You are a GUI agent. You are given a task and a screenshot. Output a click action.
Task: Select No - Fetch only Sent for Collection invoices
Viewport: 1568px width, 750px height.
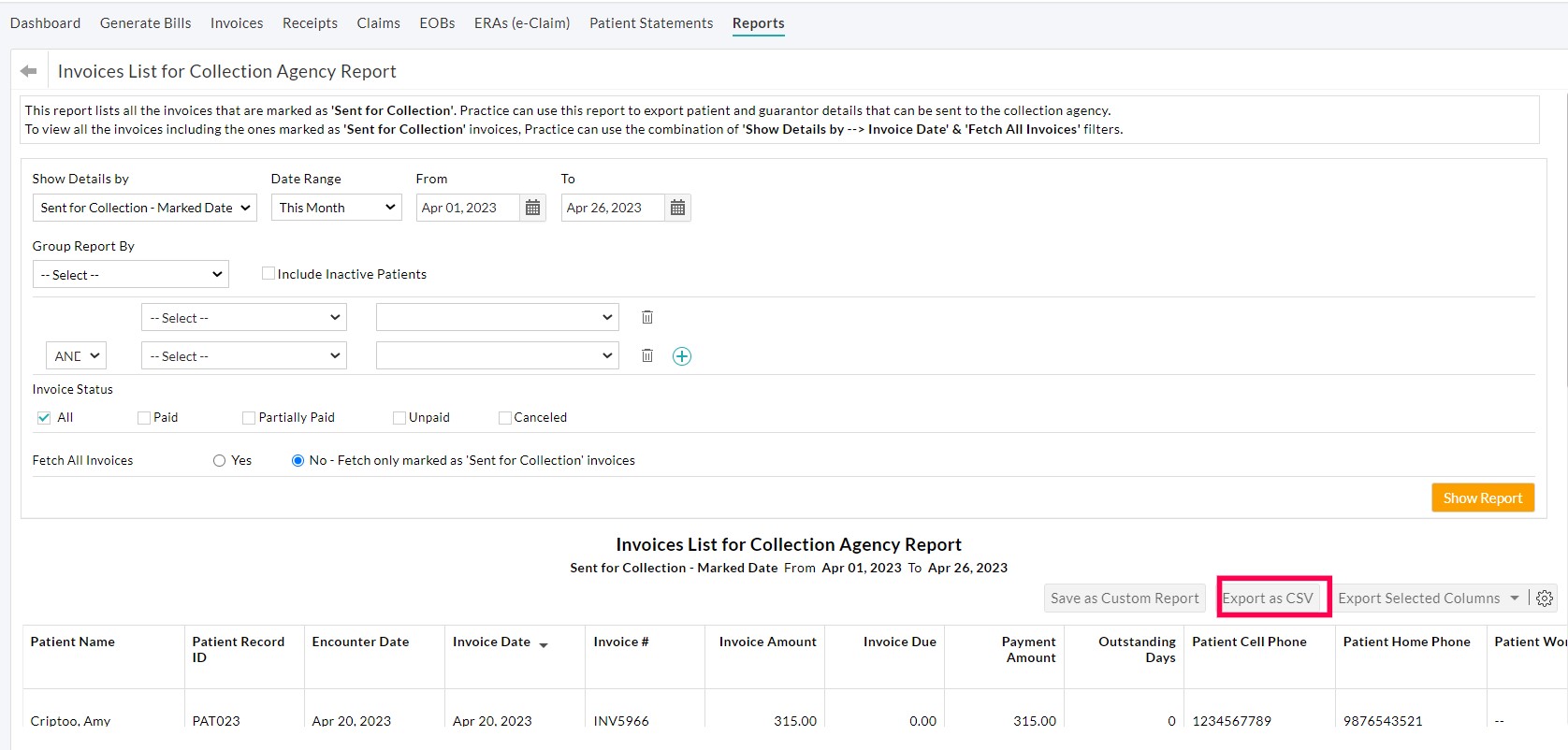point(298,460)
